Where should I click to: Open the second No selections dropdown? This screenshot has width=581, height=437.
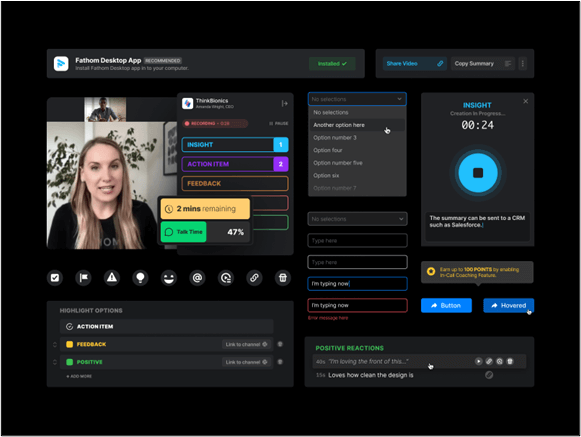(357, 219)
